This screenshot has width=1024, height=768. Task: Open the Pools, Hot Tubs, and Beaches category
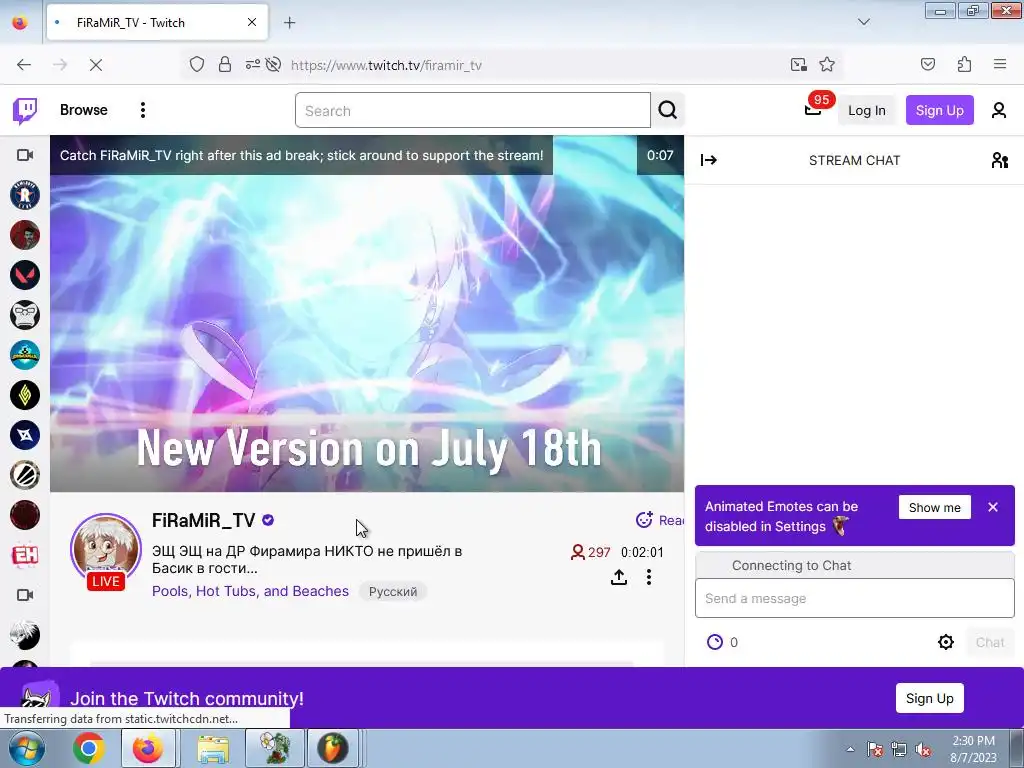pyautogui.click(x=250, y=591)
